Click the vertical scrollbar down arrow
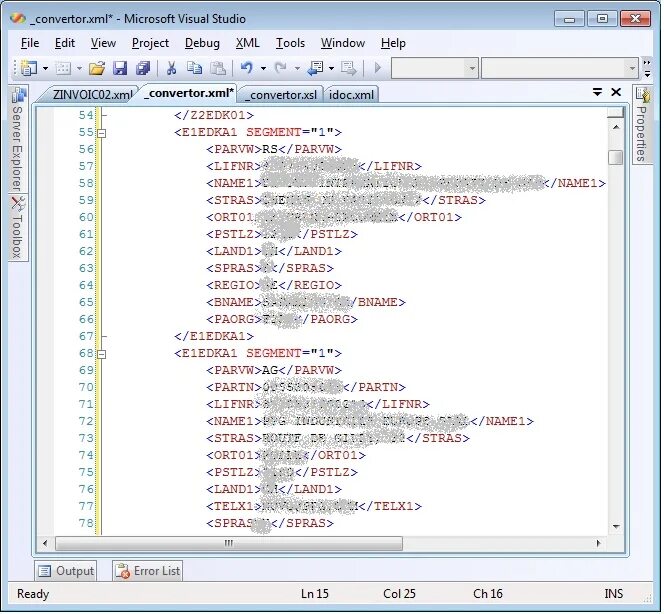The image size is (664, 614). pos(616,527)
